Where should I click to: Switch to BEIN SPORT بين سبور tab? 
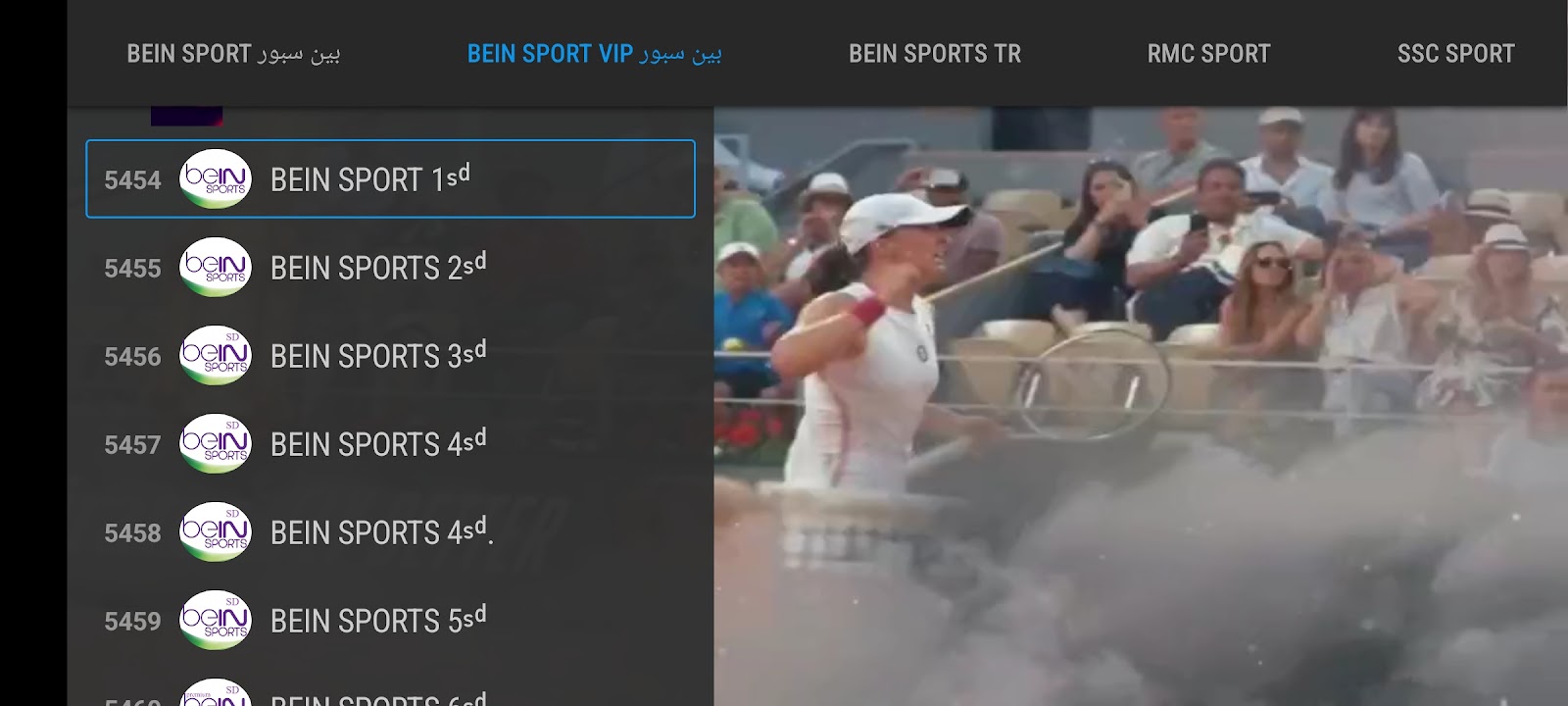(233, 53)
